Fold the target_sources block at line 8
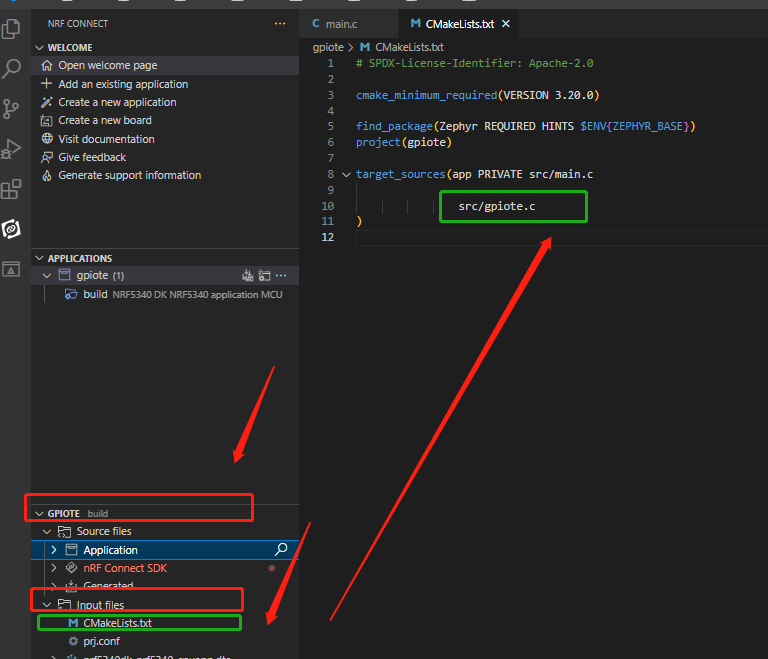This screenshot has height=659, width=768. pyautogui.click(x=346, y=174)
